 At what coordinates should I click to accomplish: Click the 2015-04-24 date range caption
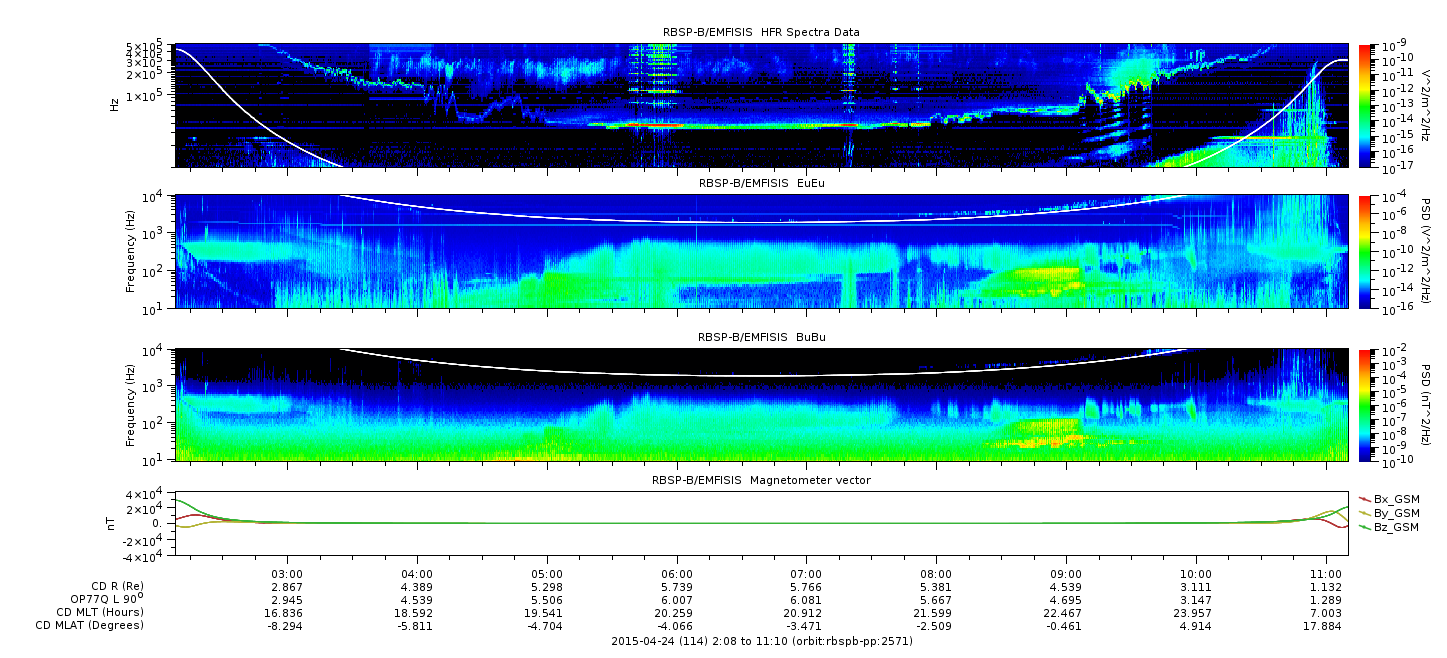[761, 641]
